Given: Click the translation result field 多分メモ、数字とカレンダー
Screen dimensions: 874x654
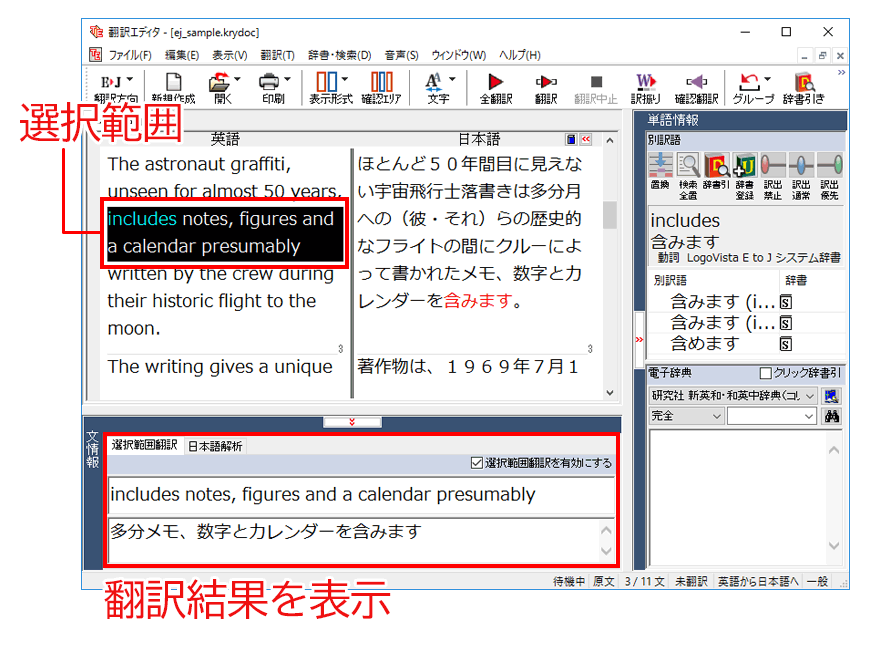Looking at the screenshot, I should tap(353, 540).
